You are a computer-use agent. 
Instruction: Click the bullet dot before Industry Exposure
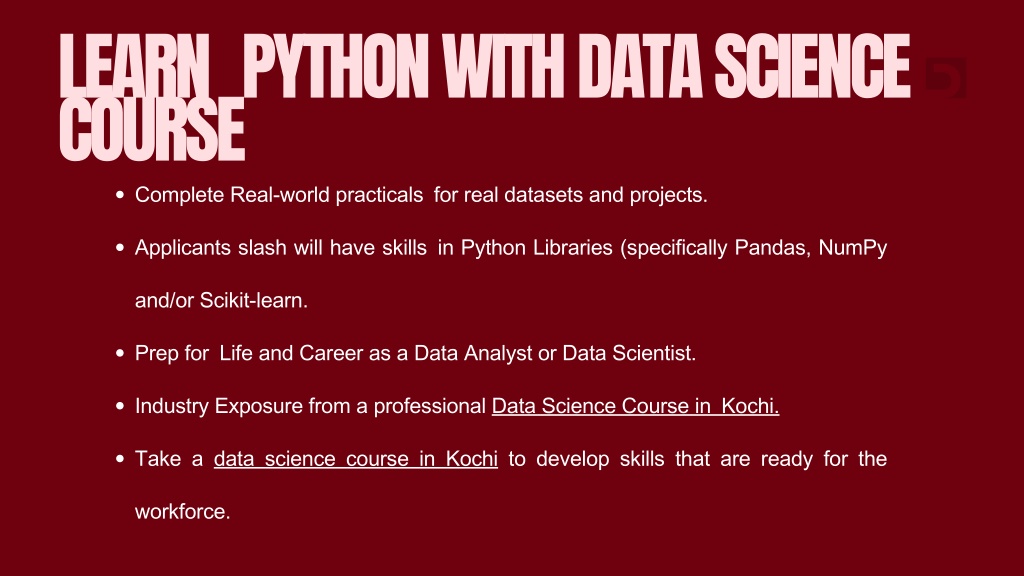point(120,407)
